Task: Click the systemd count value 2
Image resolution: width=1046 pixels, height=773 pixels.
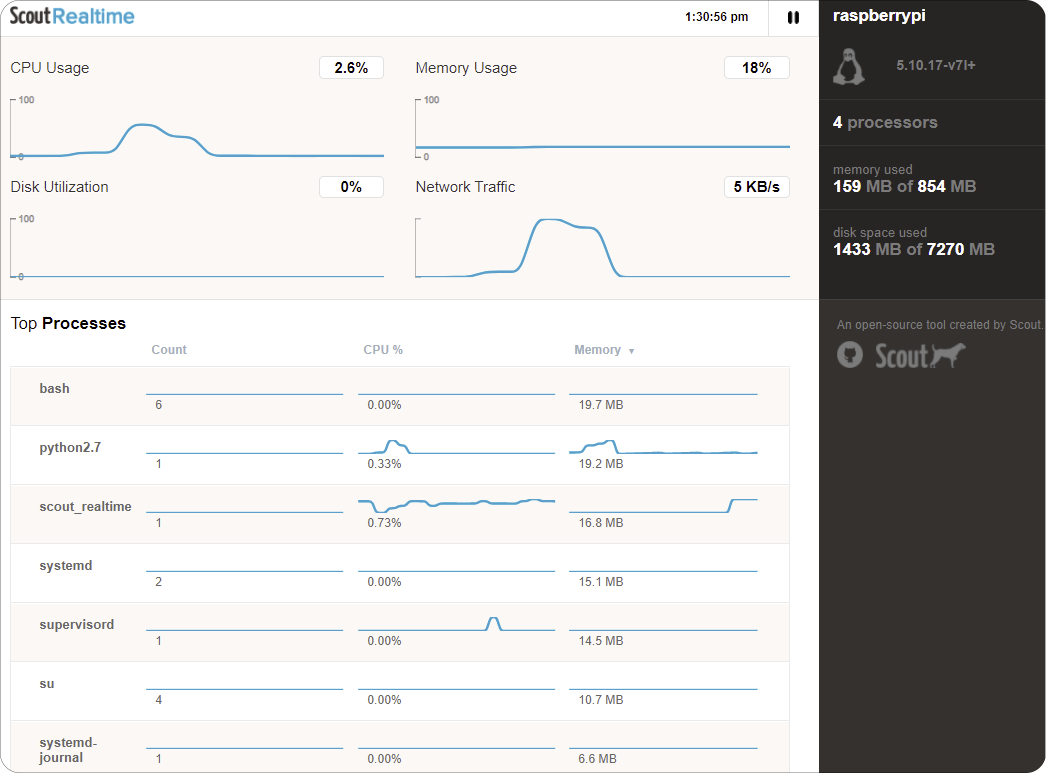Action: coord(159,582)
